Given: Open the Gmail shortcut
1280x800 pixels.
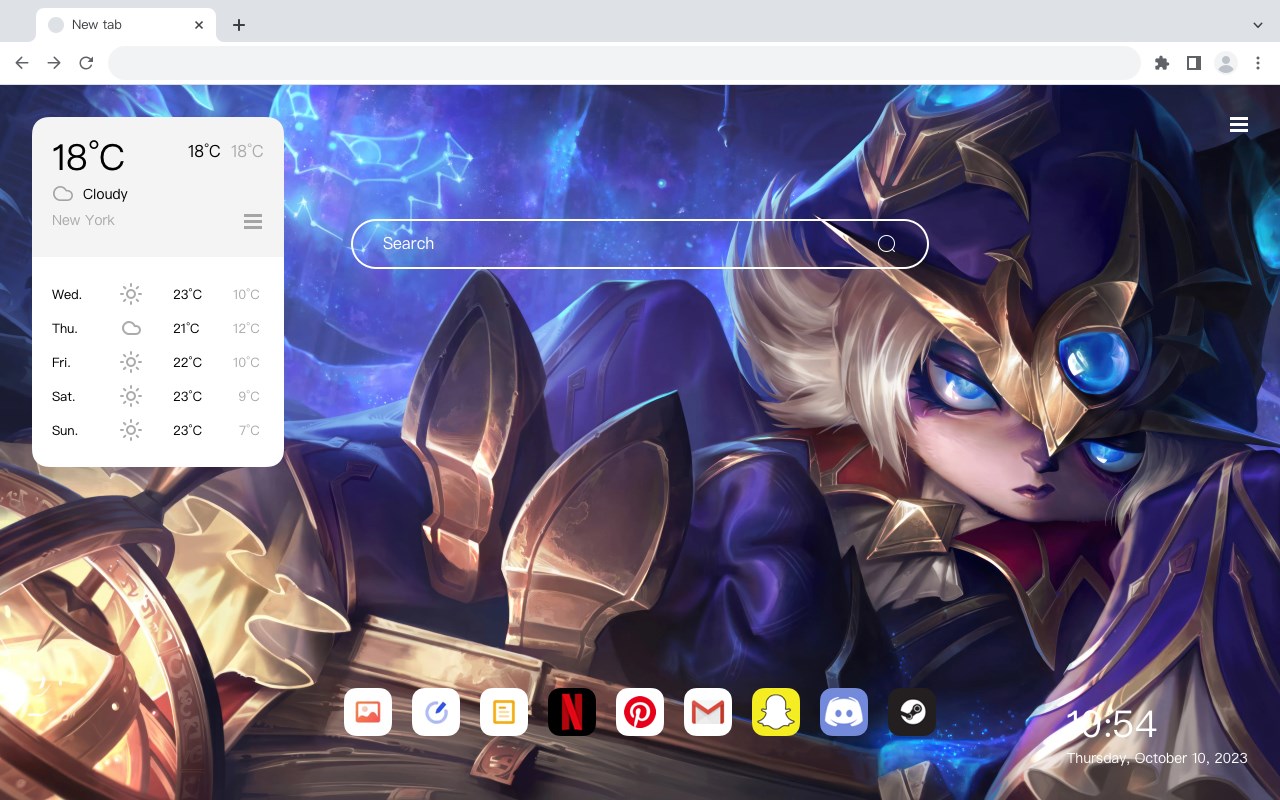Looking at the screenshot, I should coord(708,712).
